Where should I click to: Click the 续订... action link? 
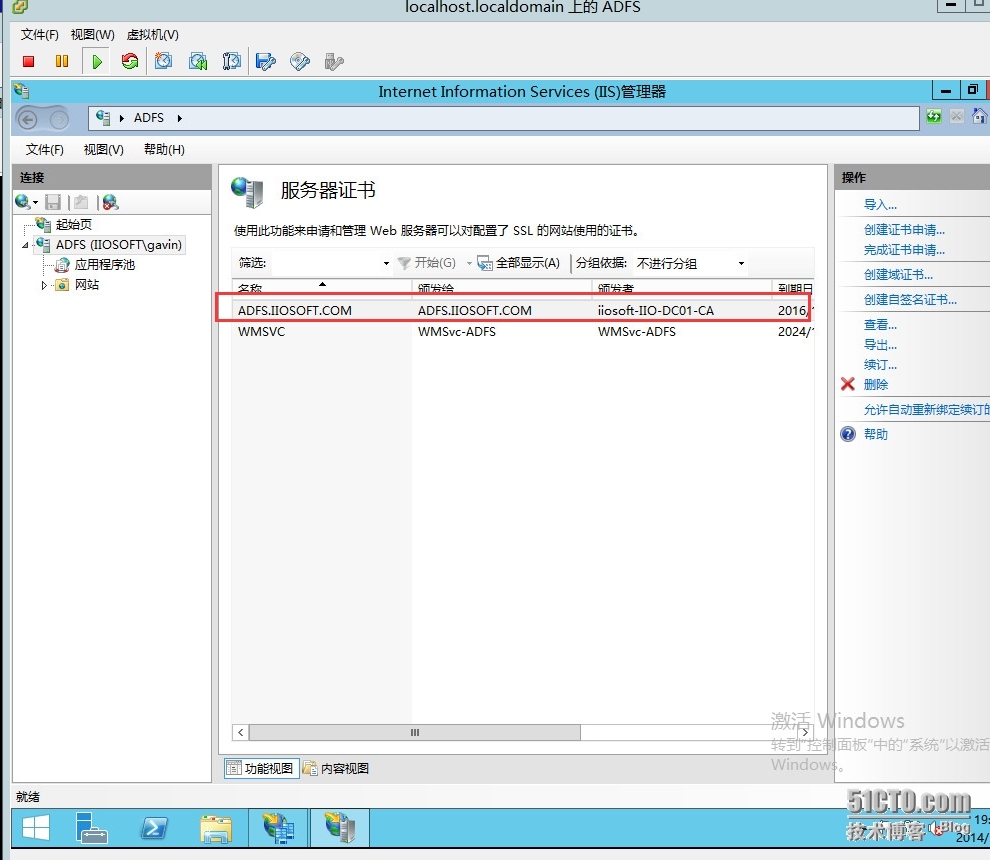[x=880, y=365]
